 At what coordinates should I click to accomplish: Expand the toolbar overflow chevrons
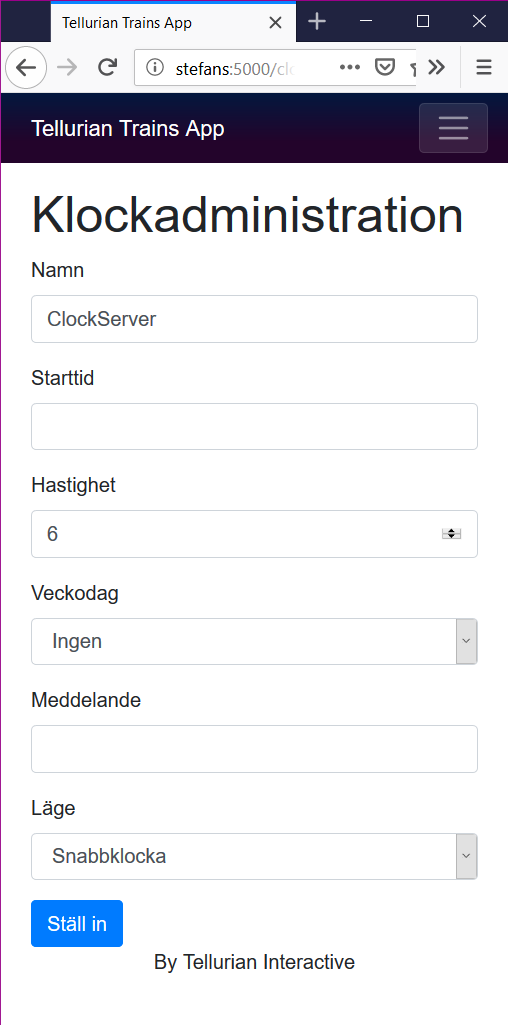(436, 67)
